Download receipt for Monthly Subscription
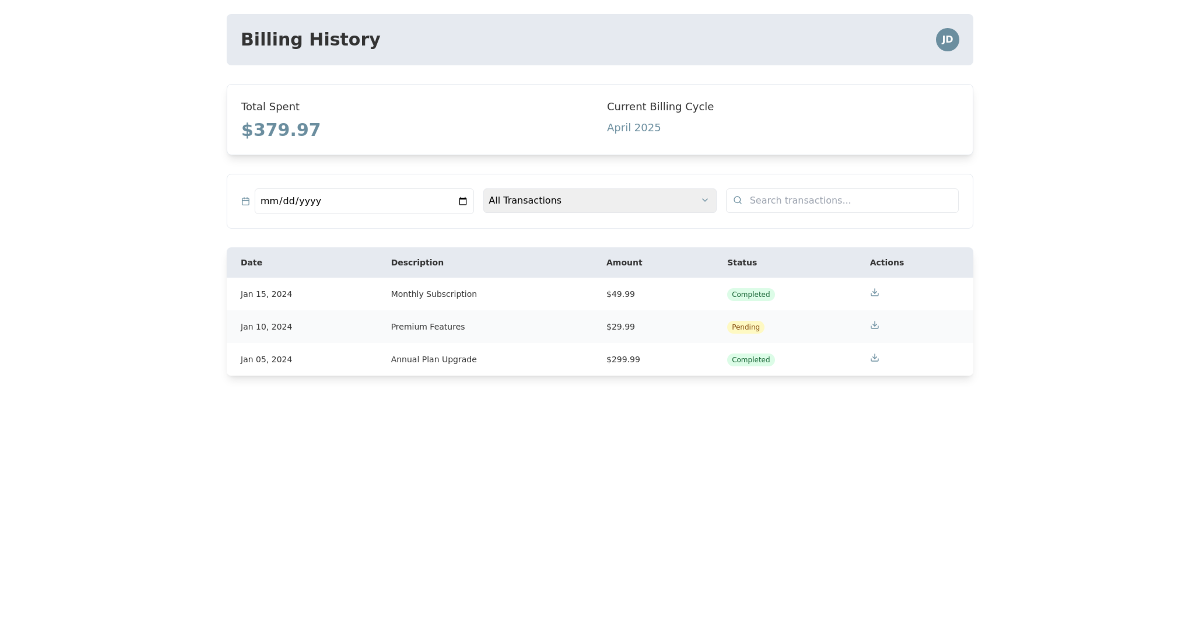 874,292
